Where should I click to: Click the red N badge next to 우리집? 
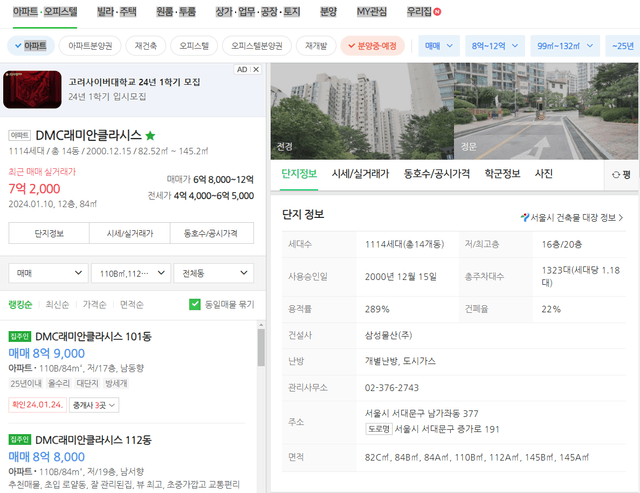click(437, 12)
